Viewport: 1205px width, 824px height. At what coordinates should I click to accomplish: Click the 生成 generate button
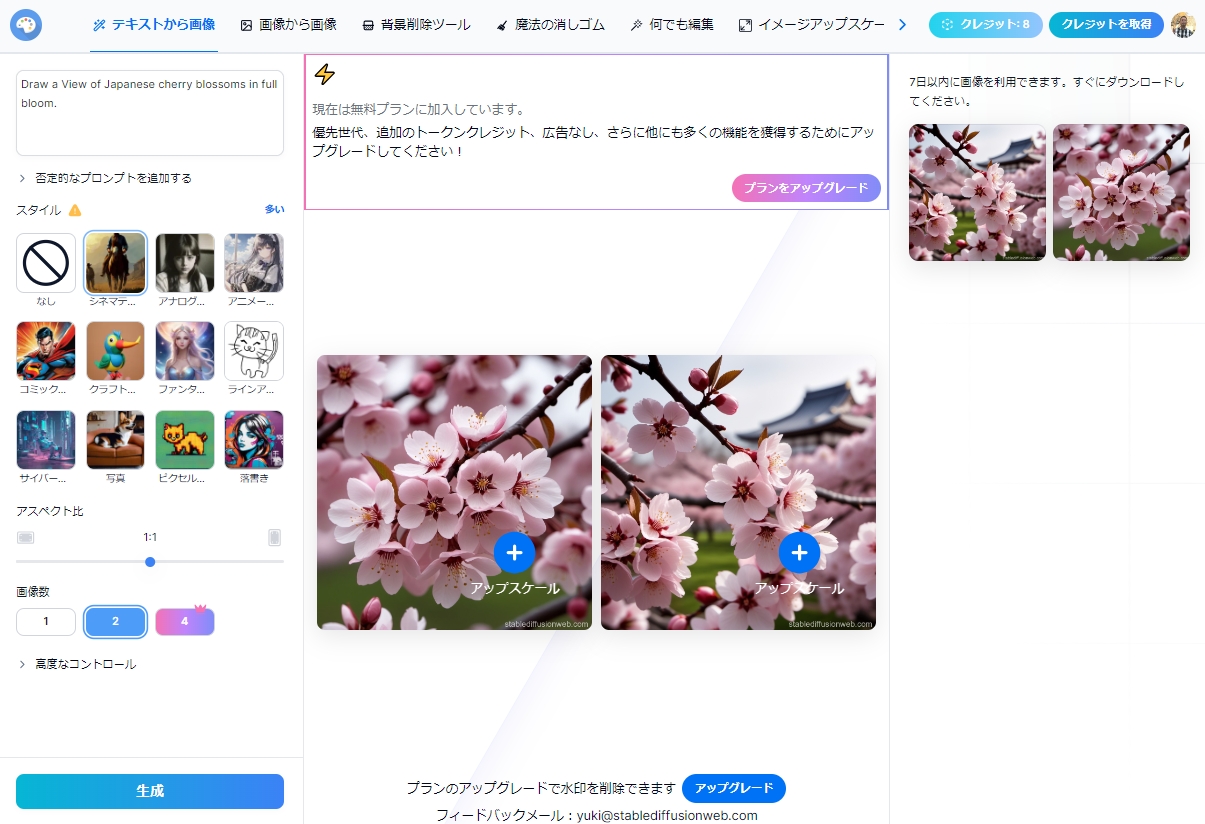pos(150,791)
